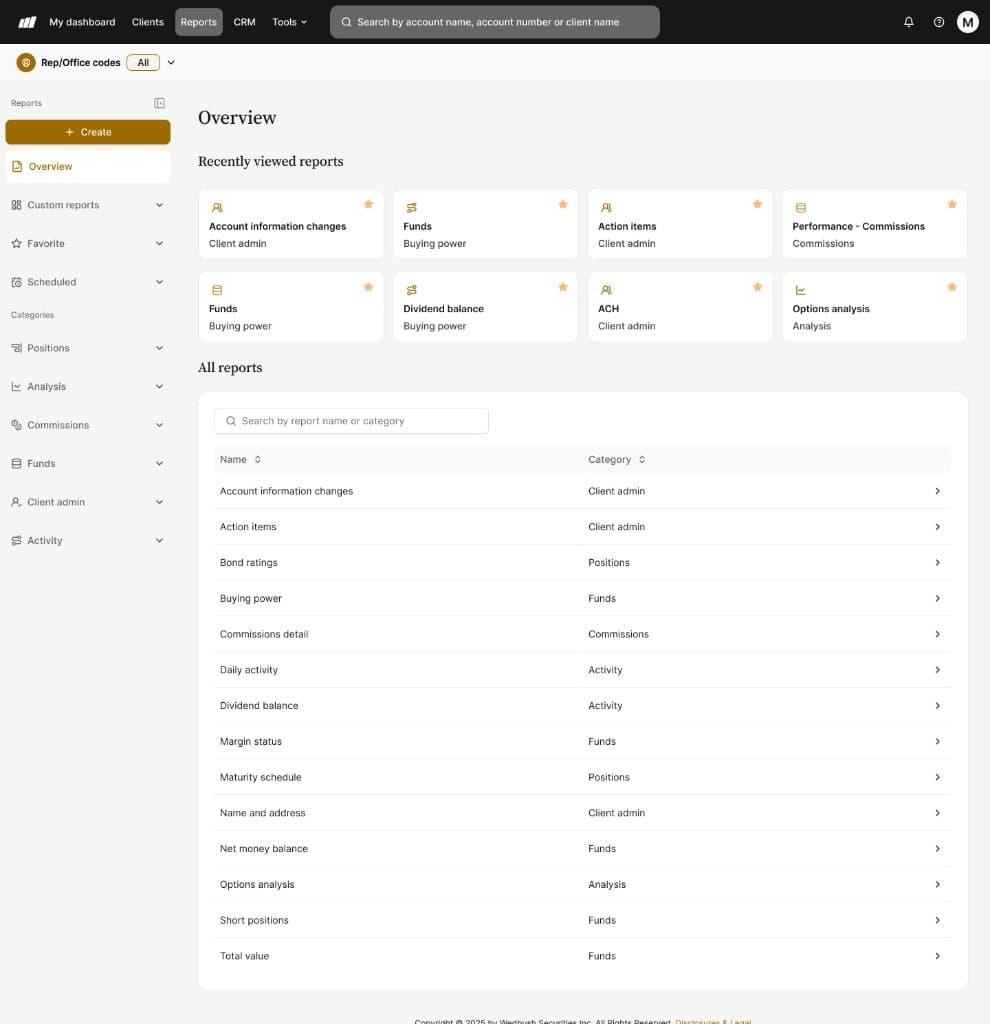Open the Margin status report row

point(583,741)
